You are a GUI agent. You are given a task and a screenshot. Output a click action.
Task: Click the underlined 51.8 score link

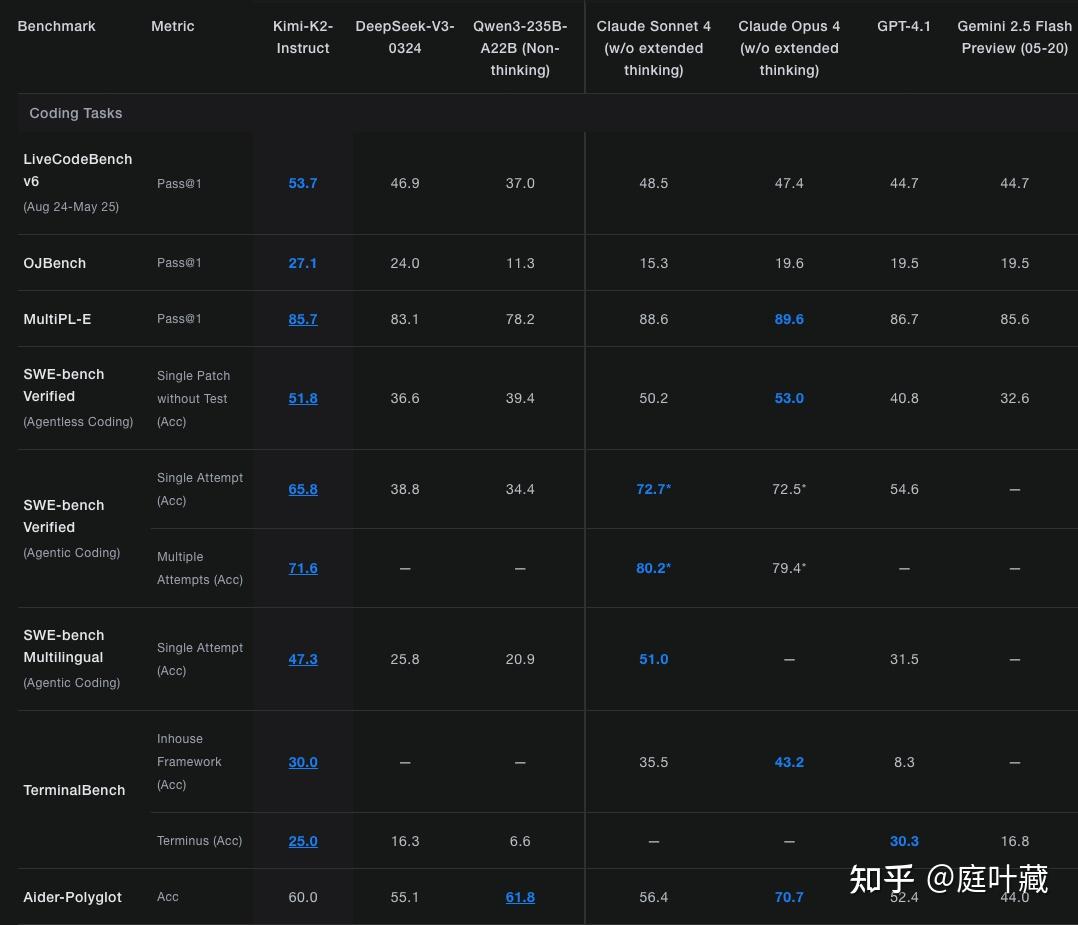(302, 398)
